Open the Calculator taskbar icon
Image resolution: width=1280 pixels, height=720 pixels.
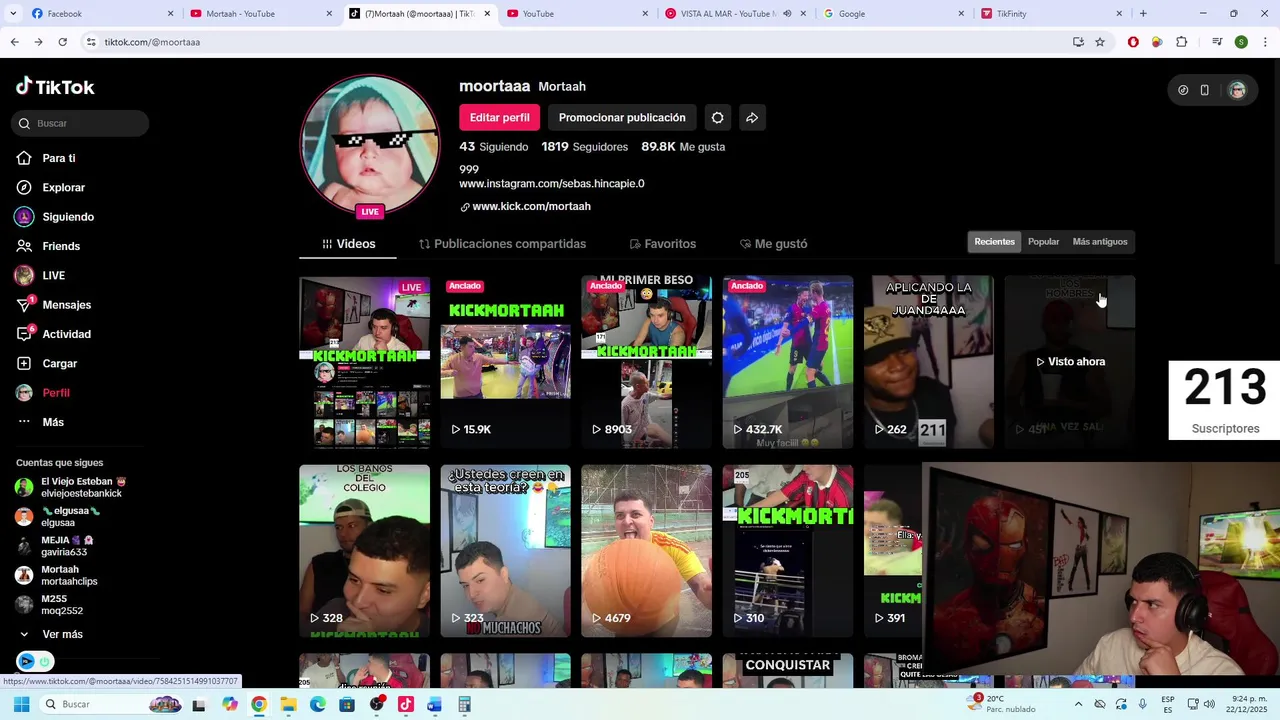coord(464,704)
